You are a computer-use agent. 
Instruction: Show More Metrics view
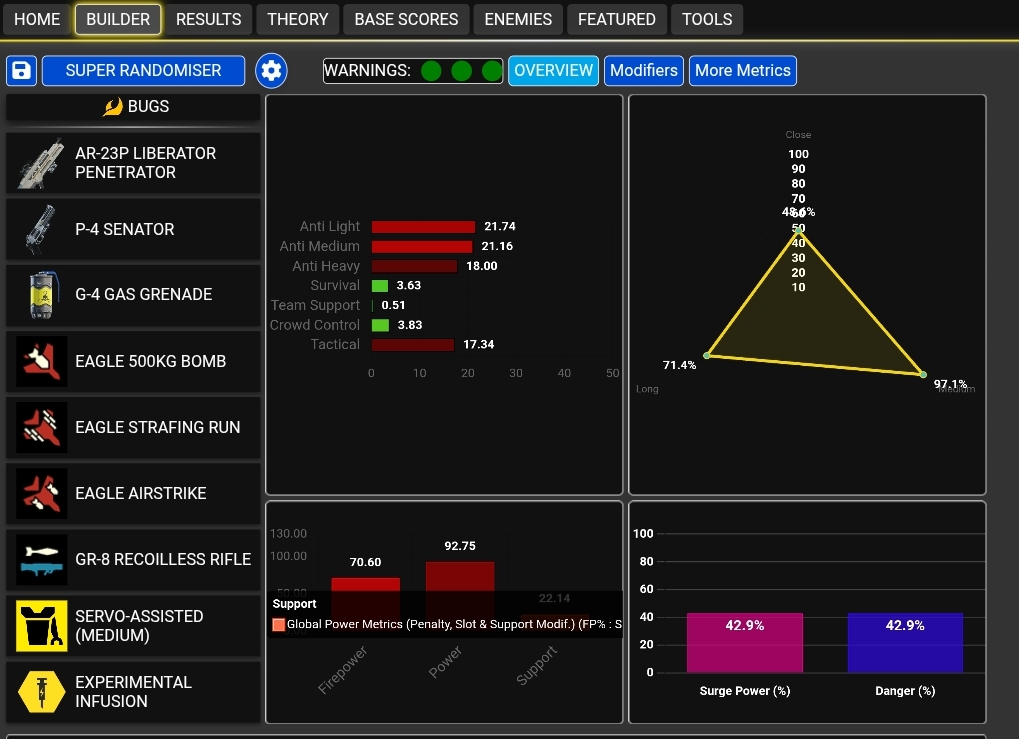coord(743,70)
